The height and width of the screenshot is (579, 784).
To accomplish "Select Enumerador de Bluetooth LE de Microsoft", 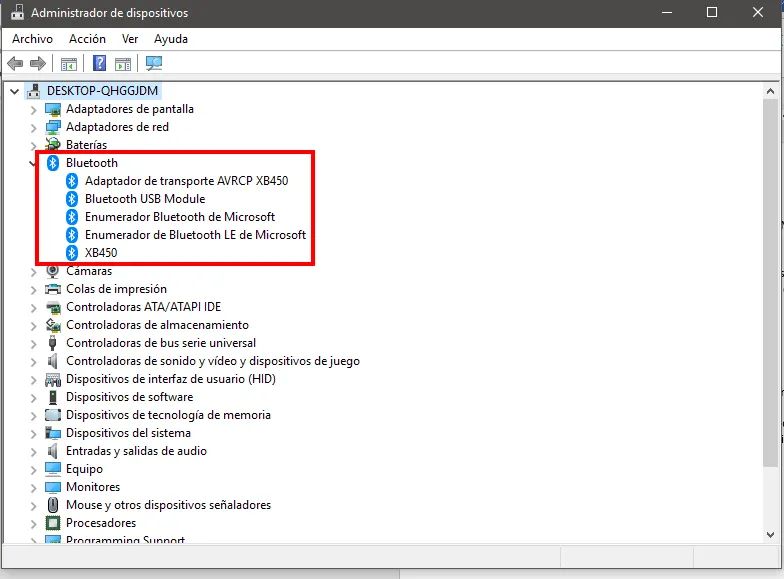I will [196, 235].
